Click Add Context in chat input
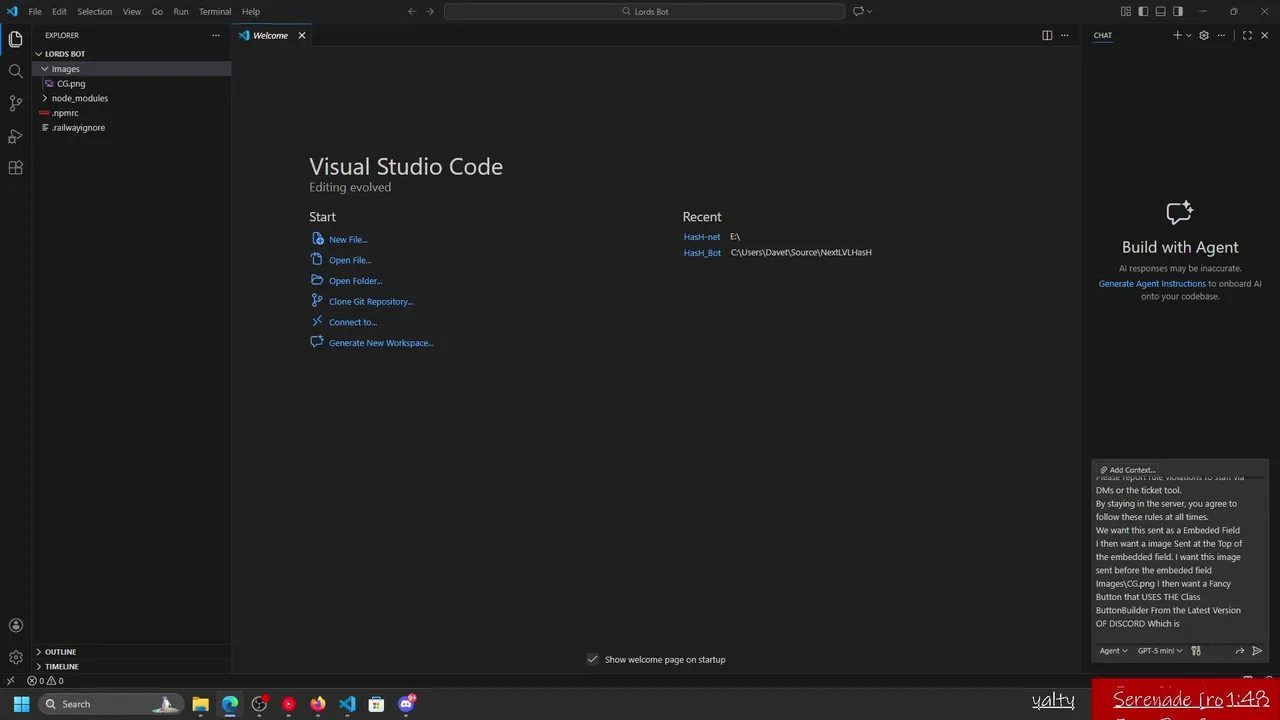Screen dimensions: 1280x720 (x=1127, y=470)
